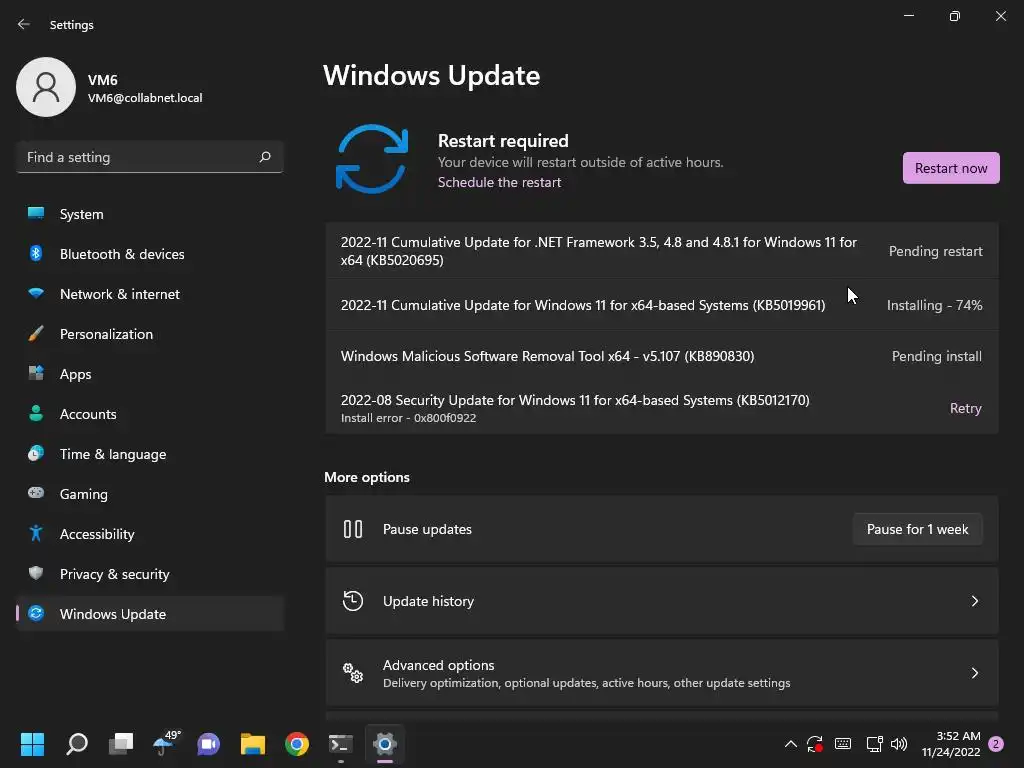Click Install error - 0x800f0922 text
The width and height of the screenshot is (1024, 768).
tap(408, 418)
